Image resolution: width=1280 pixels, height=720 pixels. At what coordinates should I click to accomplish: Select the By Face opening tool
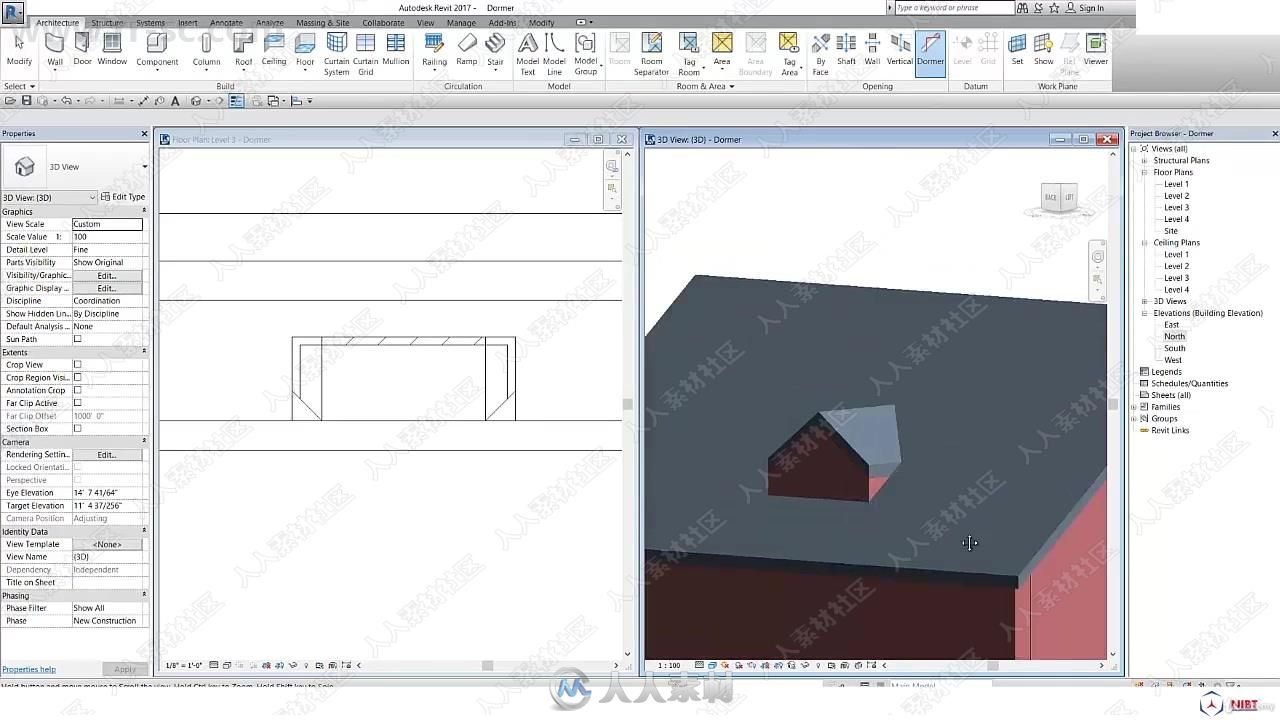(x=820, y=55)
